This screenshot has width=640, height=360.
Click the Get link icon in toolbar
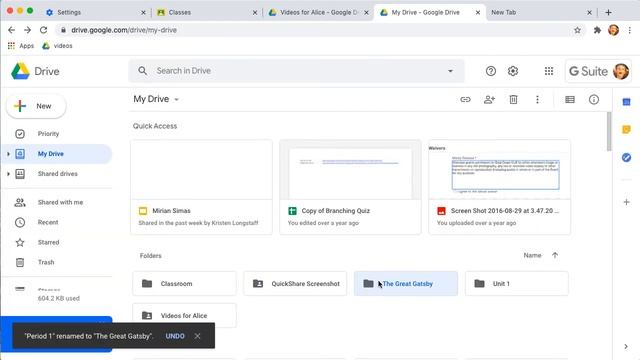(465, 100)
